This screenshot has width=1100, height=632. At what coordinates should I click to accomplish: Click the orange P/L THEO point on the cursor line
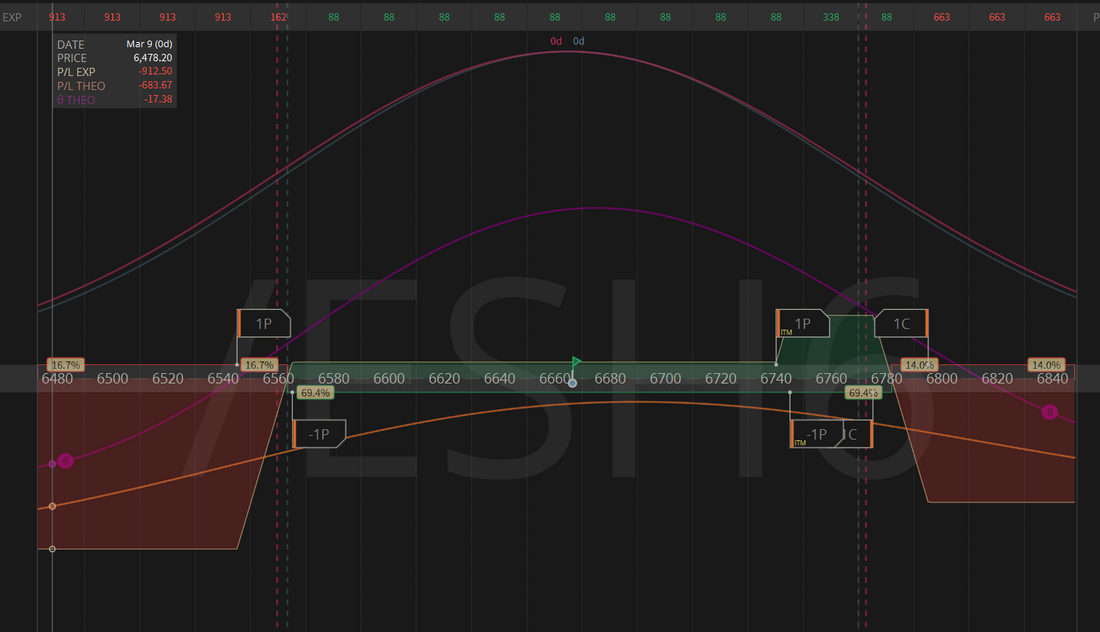point(52,506)
